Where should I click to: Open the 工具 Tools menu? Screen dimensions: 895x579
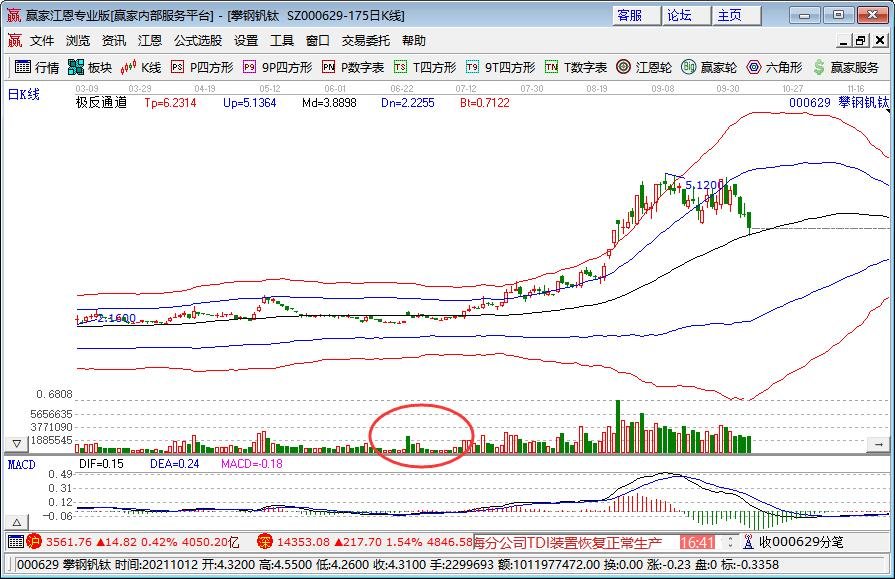pyautogui.click(x=282, y=41)
